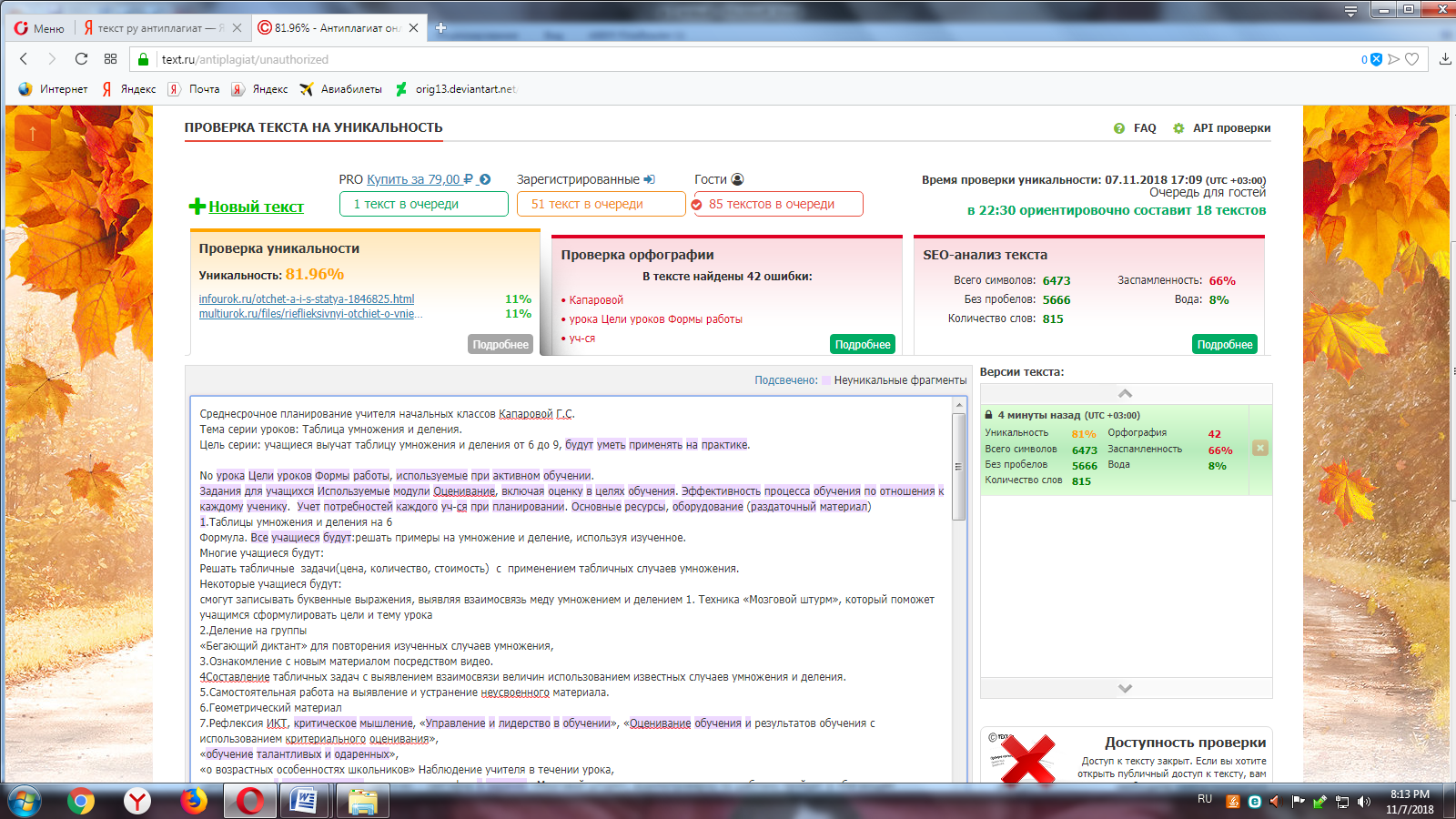Click the lock icon on the version entry

click(x=989, y=415)
